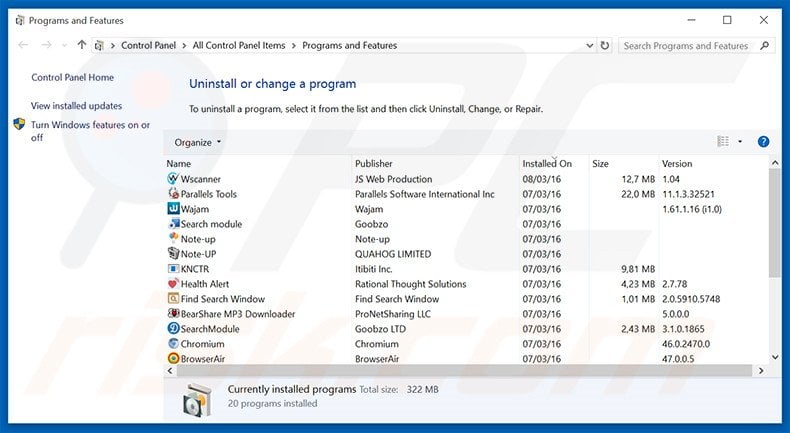This screenshot has height=433, width=790.
Task: Click the Health Alert heart icon
Action: click(173, 283)
